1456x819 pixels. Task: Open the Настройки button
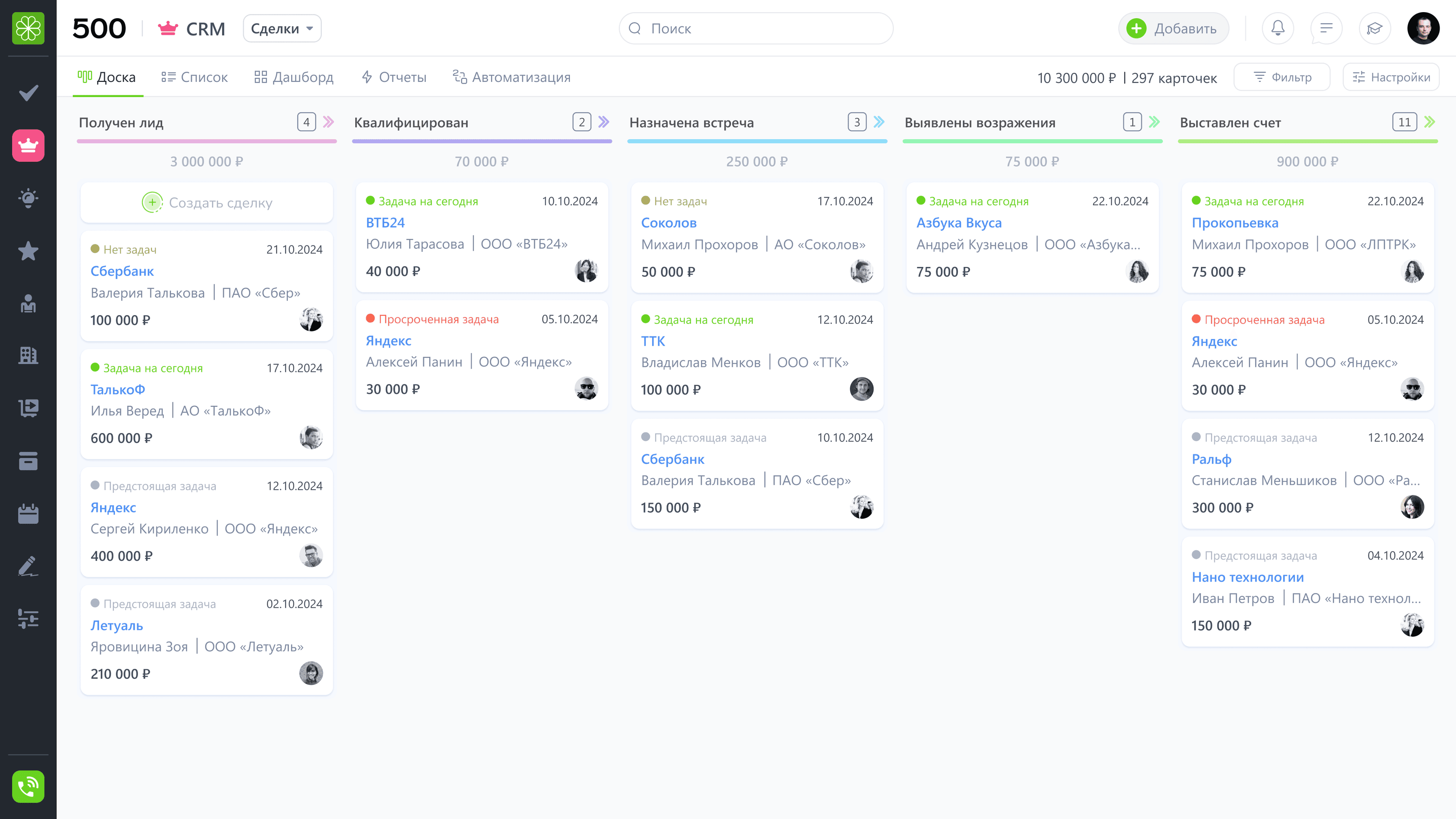(x=1391, y=77)
